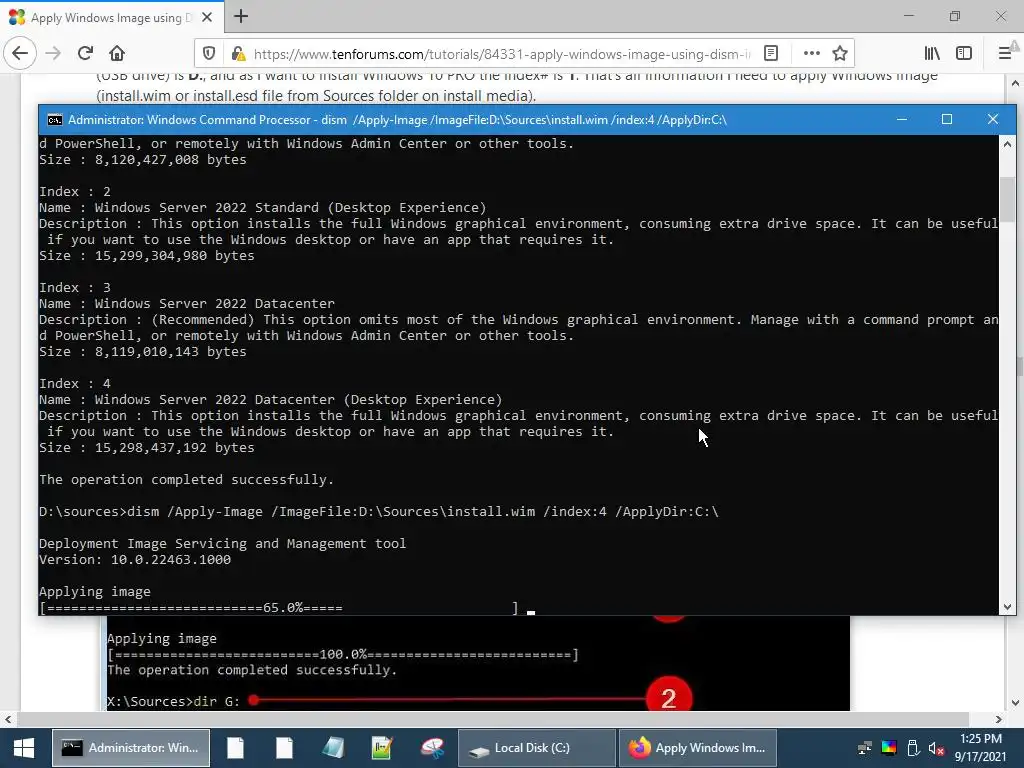Open first blank document taskbar icon
Image resolution: width=1024 pixels, height=768 pixels.
pos(236,748)
